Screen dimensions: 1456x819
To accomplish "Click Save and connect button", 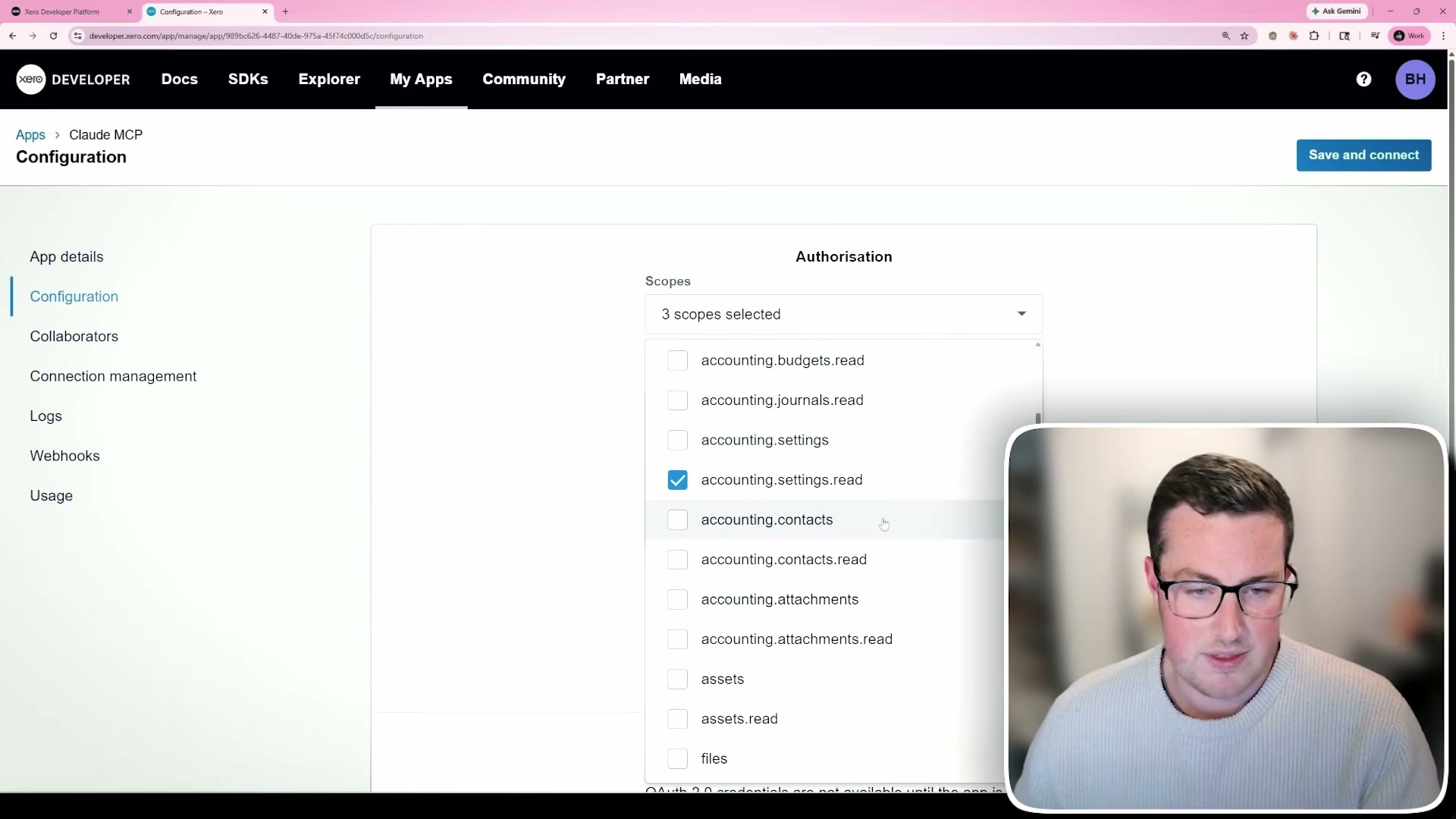I will click(x=1363, y=155).
